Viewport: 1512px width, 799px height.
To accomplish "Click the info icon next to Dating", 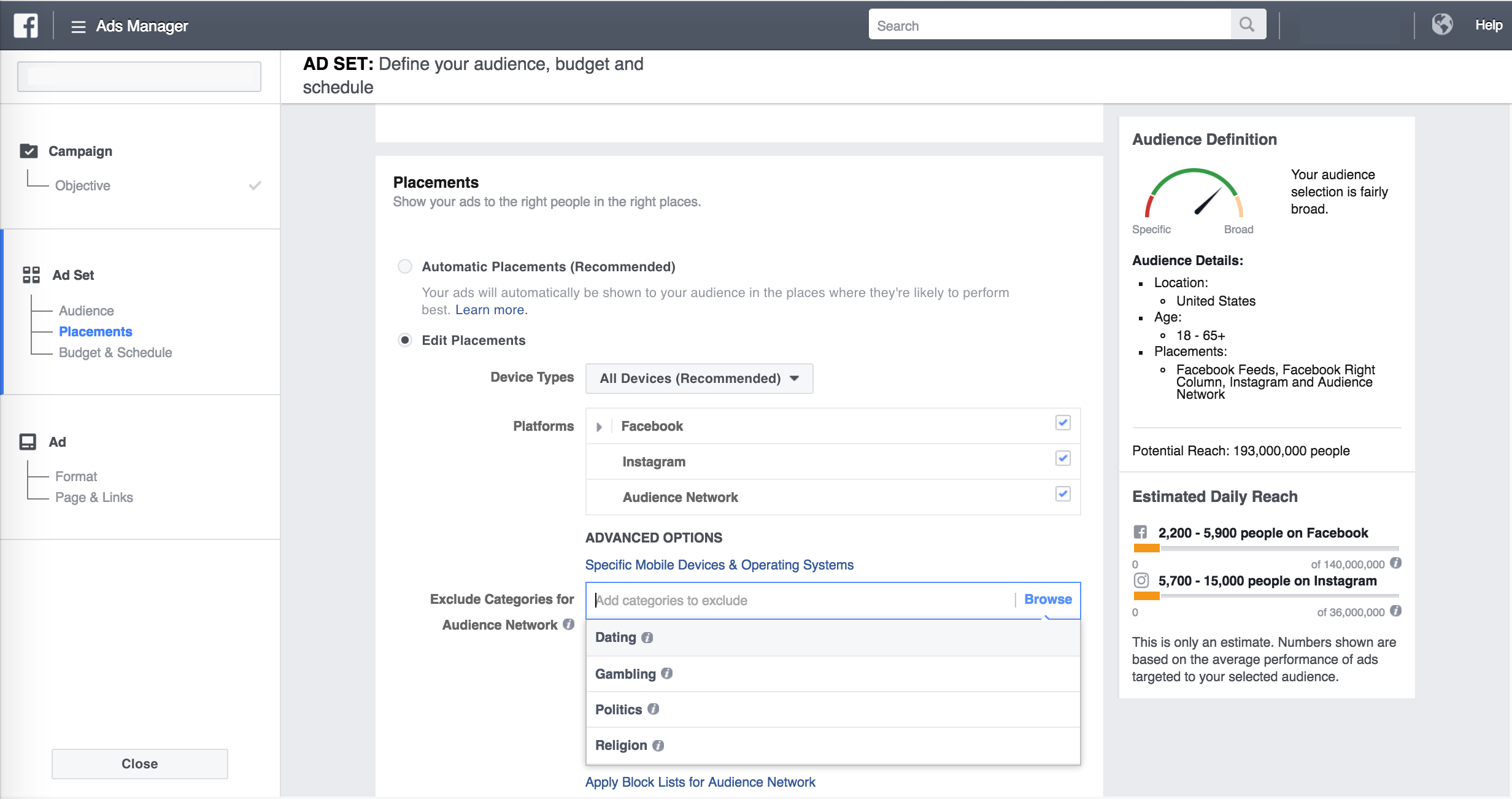I will 647,638.
